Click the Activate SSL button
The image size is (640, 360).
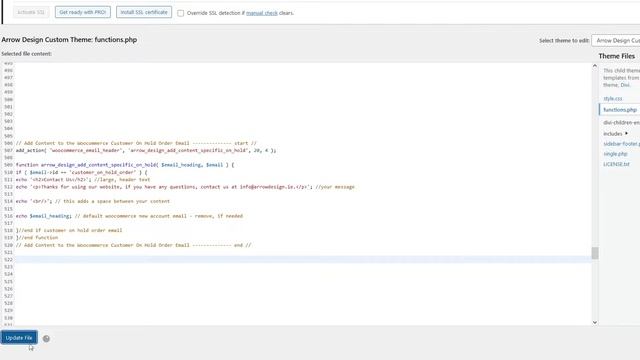click(x=31, y=12)
